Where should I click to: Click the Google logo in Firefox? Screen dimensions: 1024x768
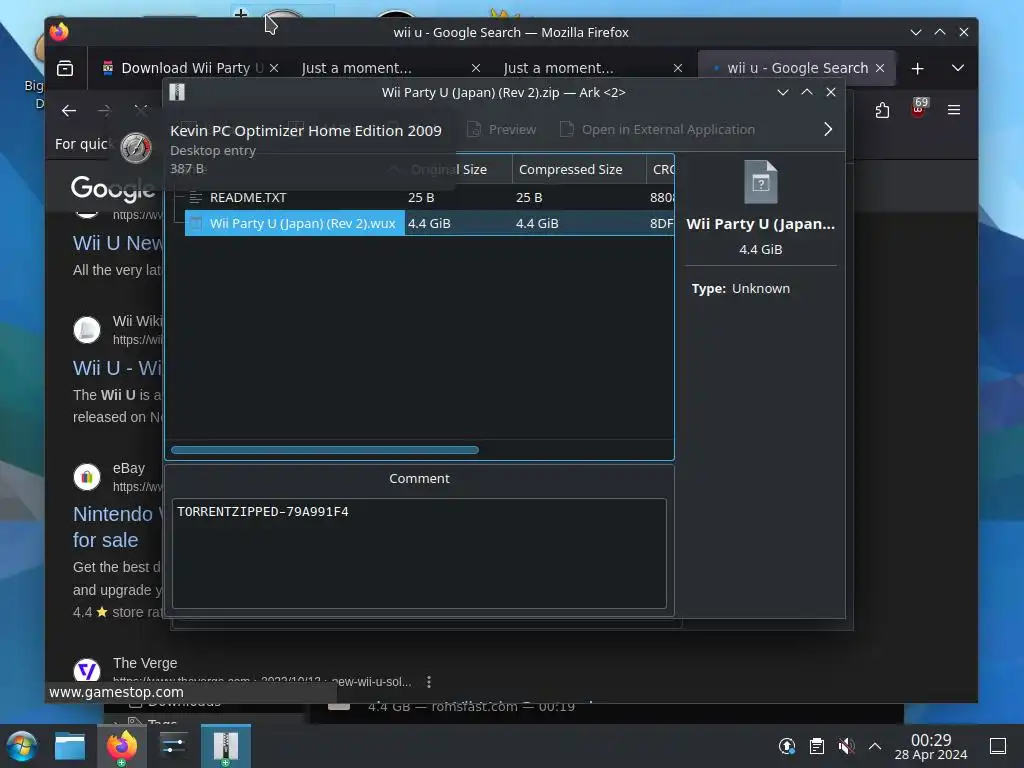pos(112,189)
